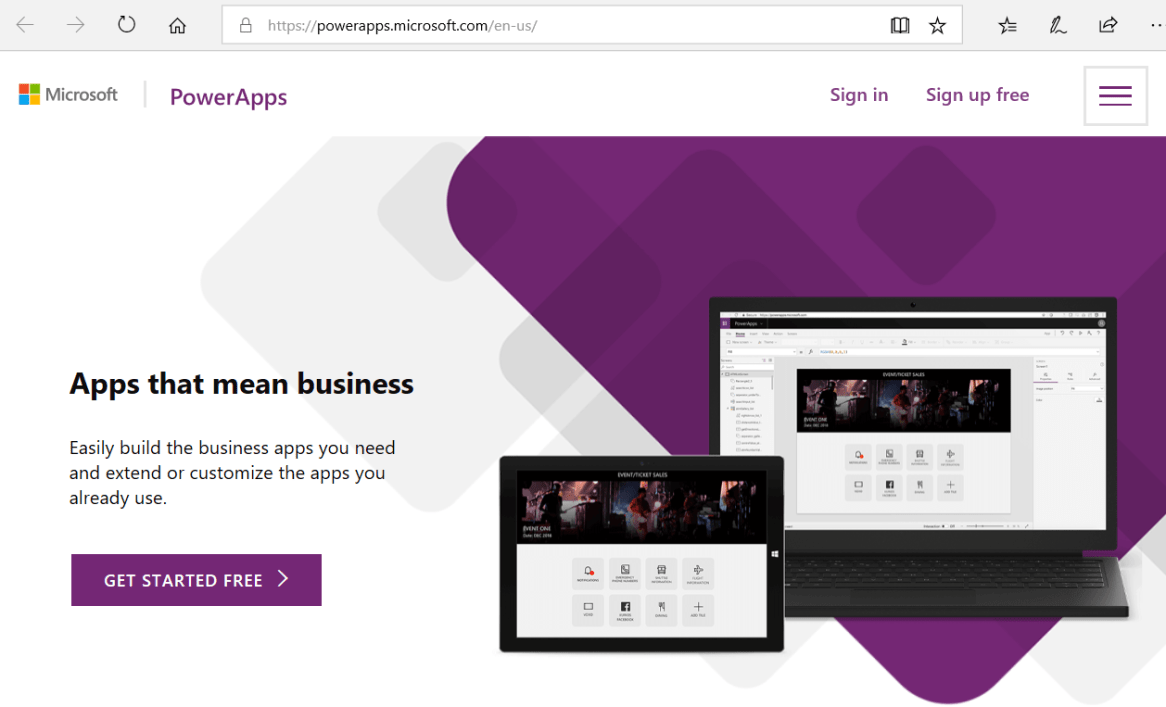The width and height of the screenshot is (1166, 707).
Task: Click the Sign in link
Action: coord(858,95)
